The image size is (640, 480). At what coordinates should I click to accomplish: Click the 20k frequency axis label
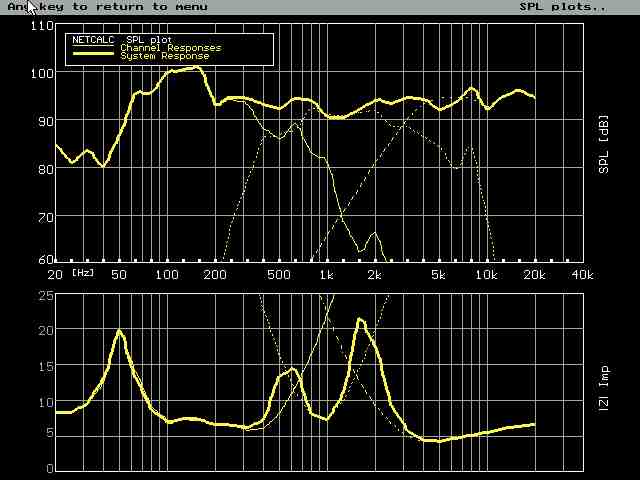click(534, 275)
